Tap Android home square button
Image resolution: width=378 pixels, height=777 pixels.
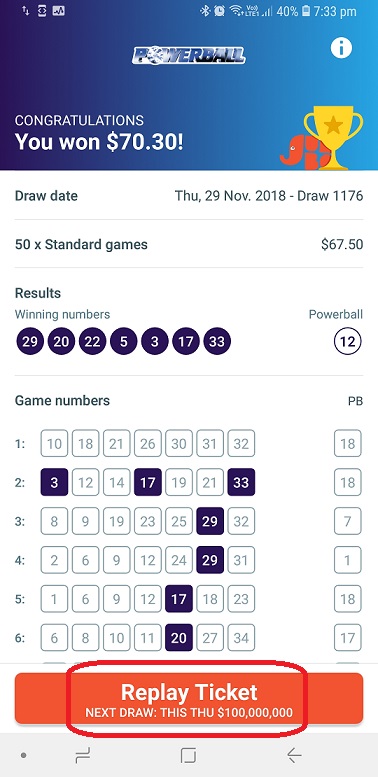click(188, 755)
